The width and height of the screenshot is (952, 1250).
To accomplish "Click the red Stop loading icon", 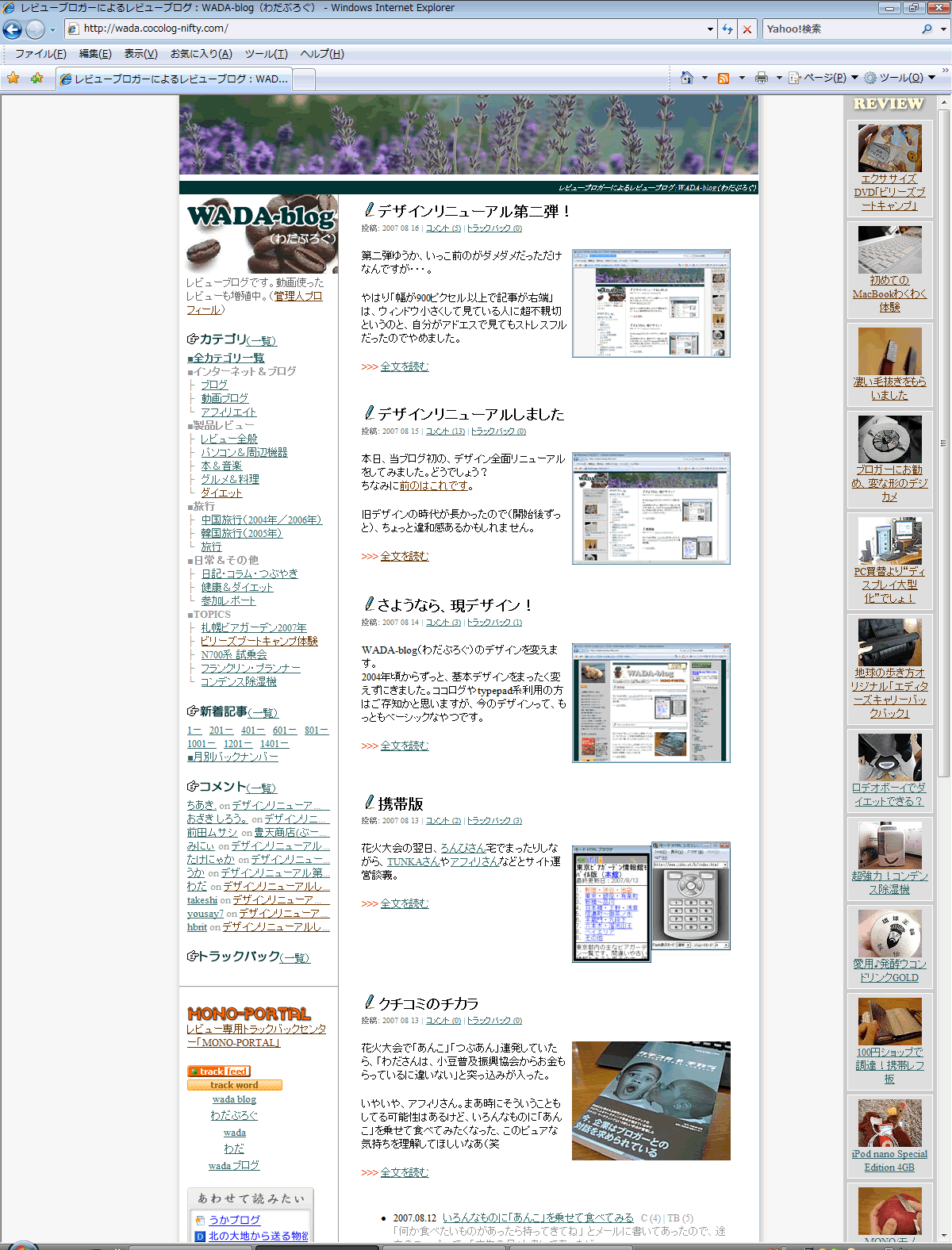I will pos(747,29).
